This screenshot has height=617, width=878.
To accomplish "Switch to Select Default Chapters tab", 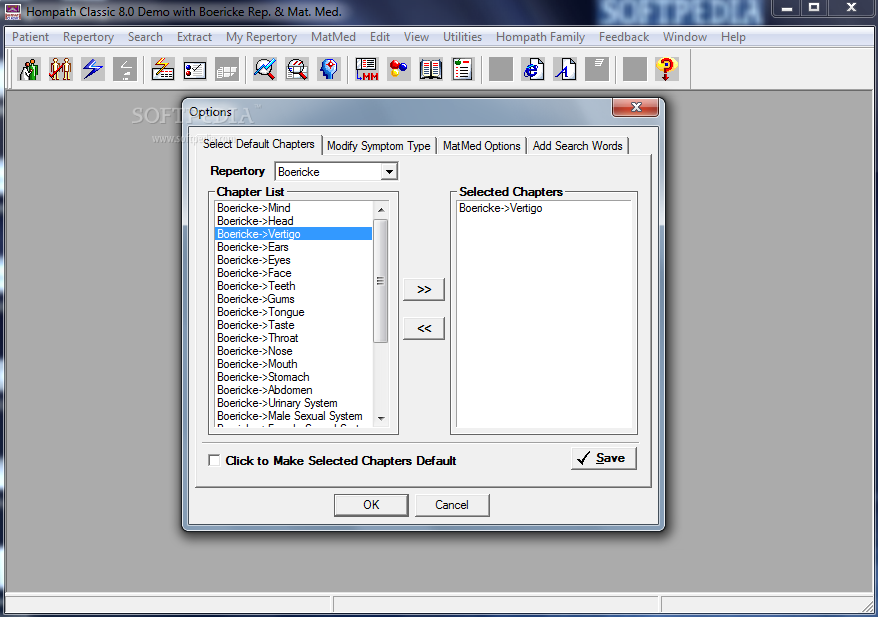I will 259,144.
